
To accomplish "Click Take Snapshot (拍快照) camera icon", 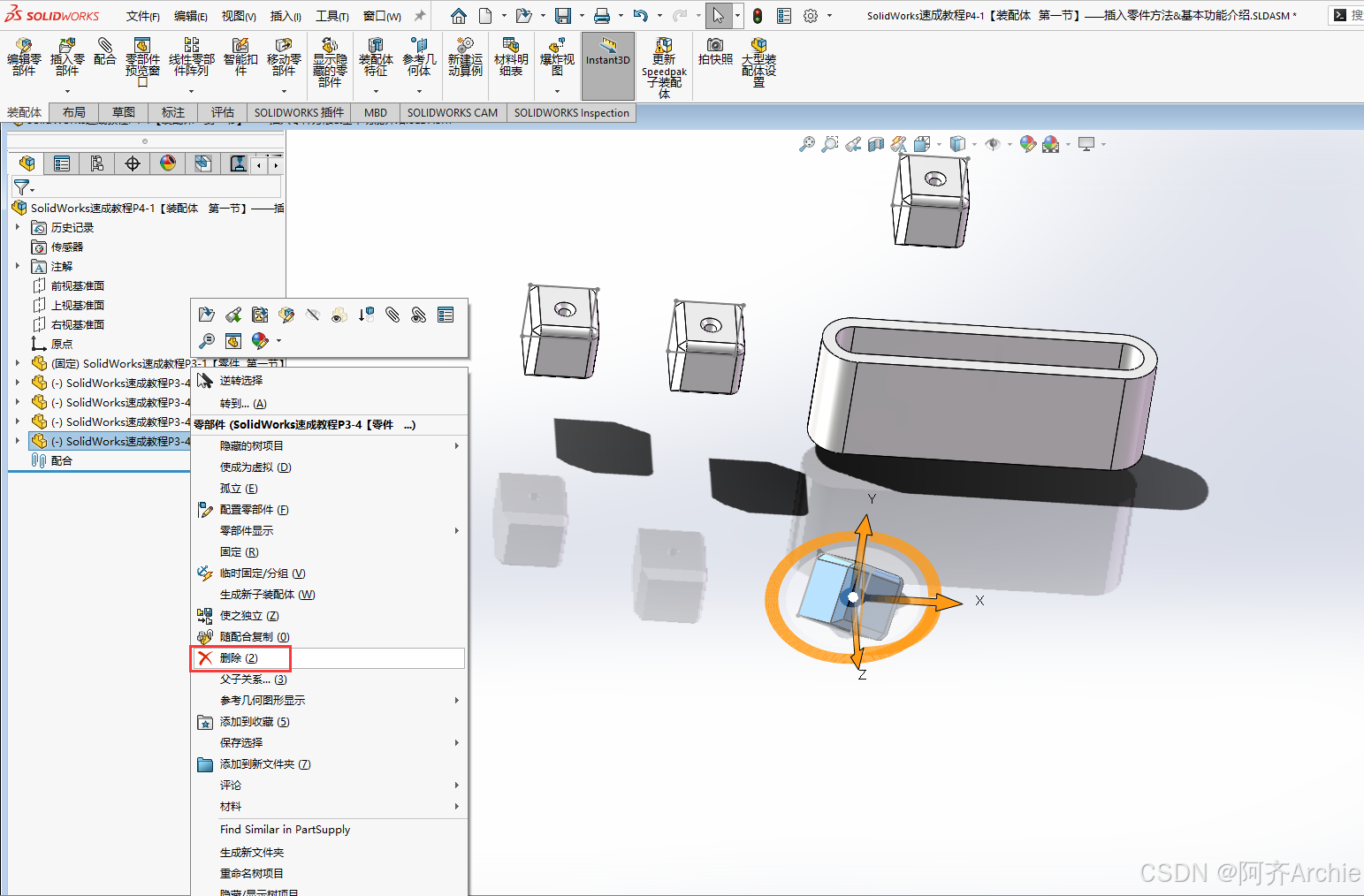I will tap(715, 51).
